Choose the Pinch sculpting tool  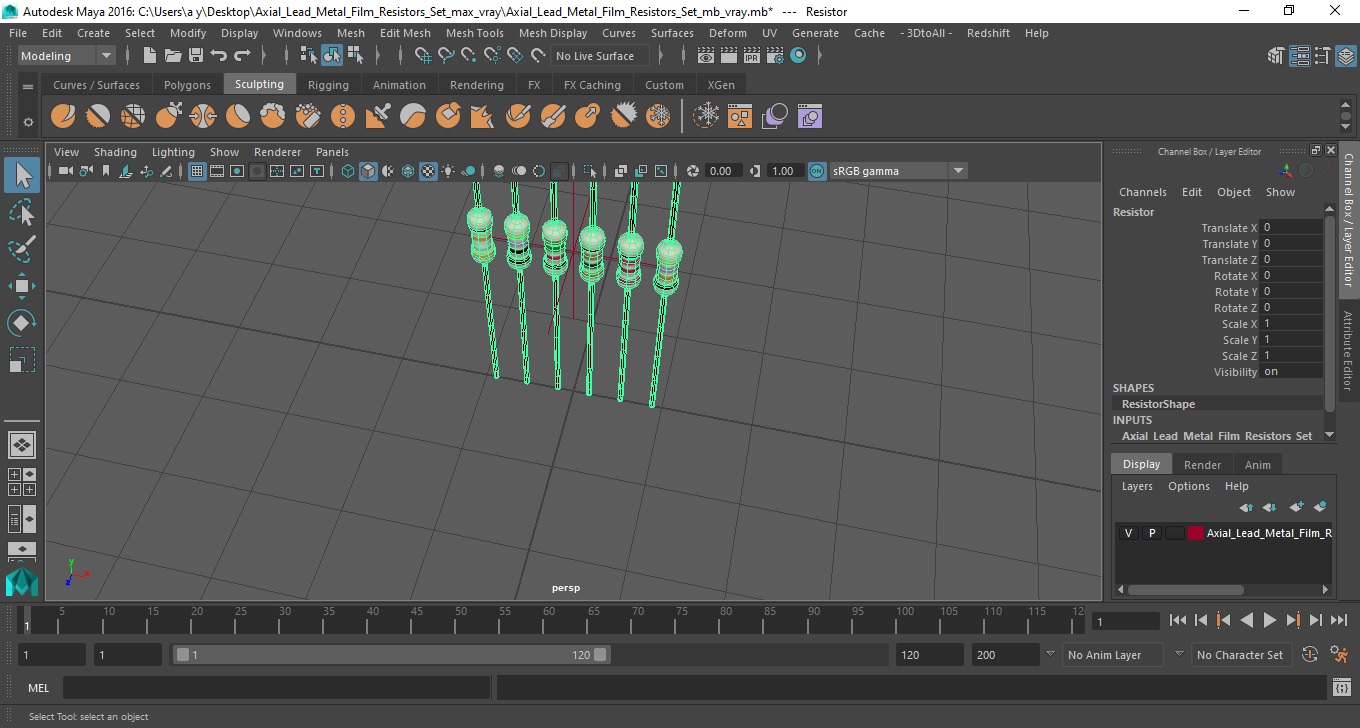point(203,117)
